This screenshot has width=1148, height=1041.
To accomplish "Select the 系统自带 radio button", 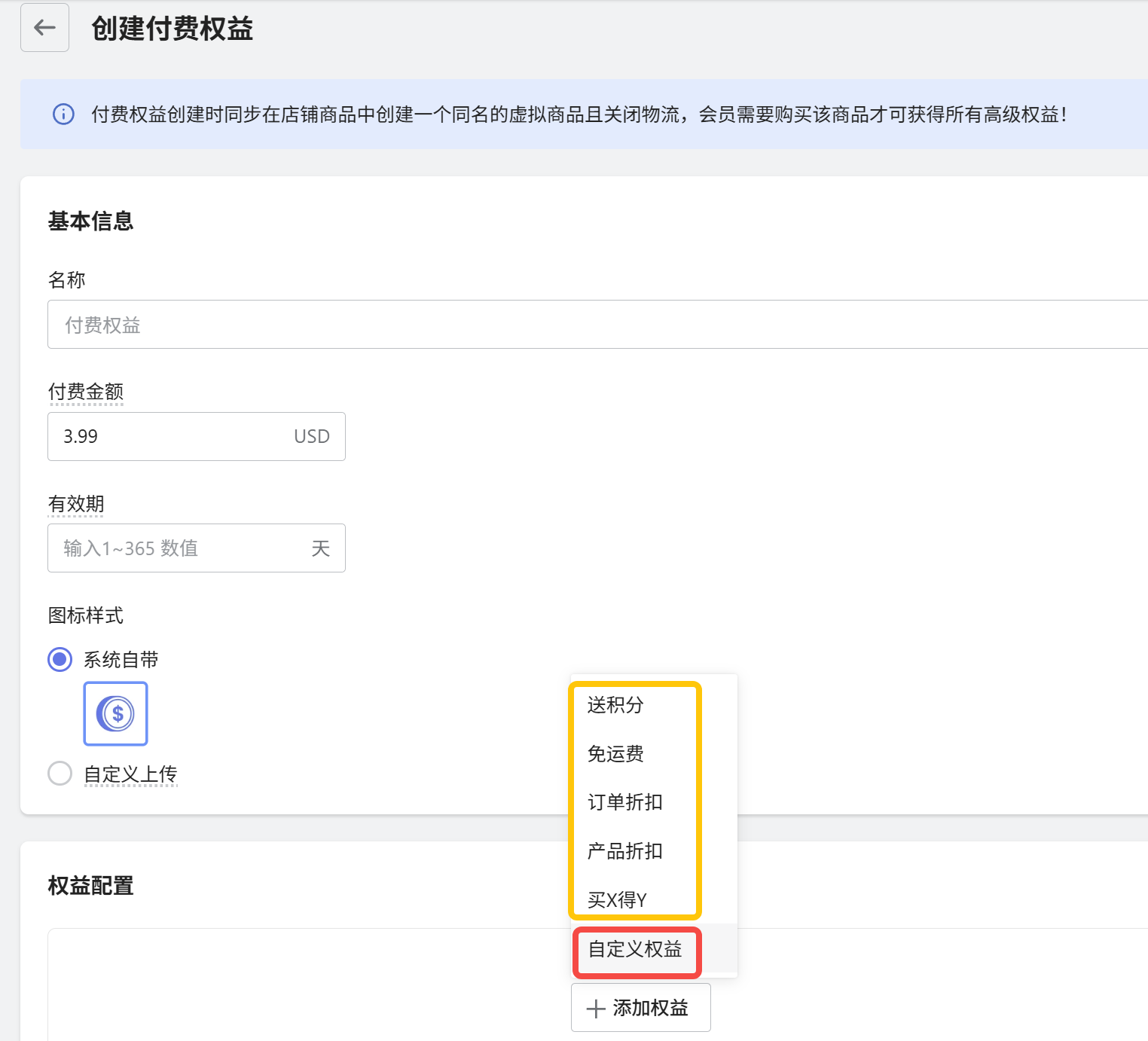I will coord(60,660).
